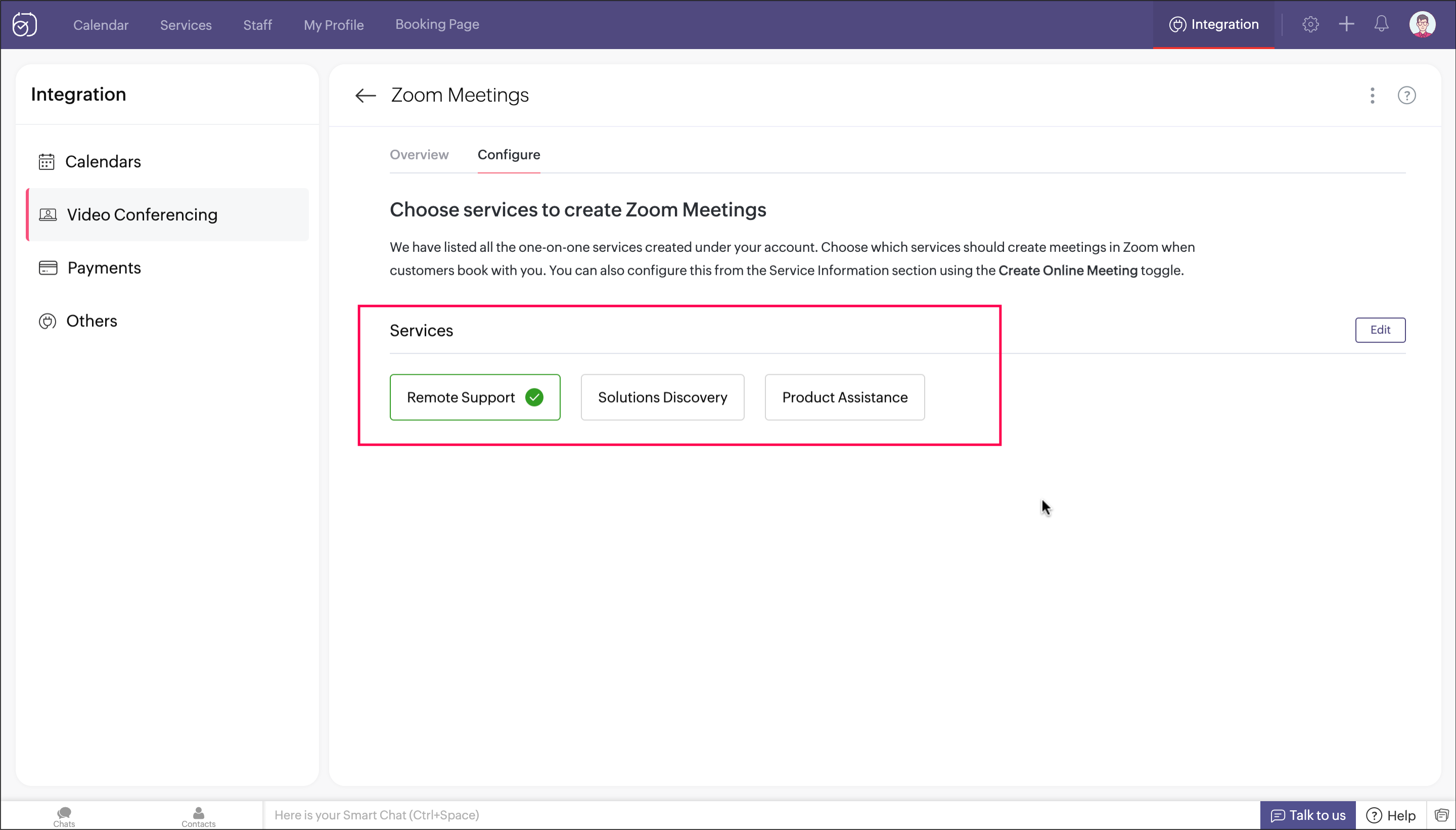The width and height of the screenshot is (1456, 830).
Task: Switch to the Overview tab
Action: [419, 154]
